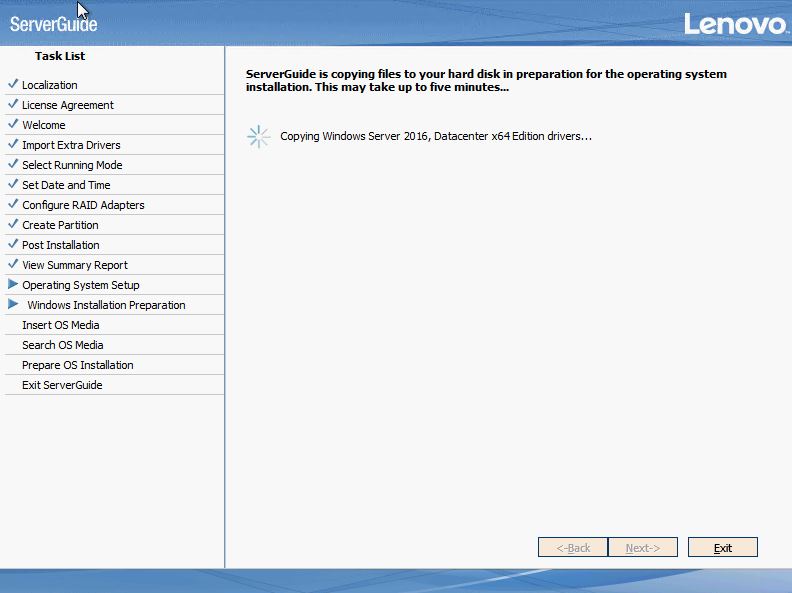Click the checkmark next to Welcome
Viewport: 792px width, 593px height.
click(x=13, y=124)
